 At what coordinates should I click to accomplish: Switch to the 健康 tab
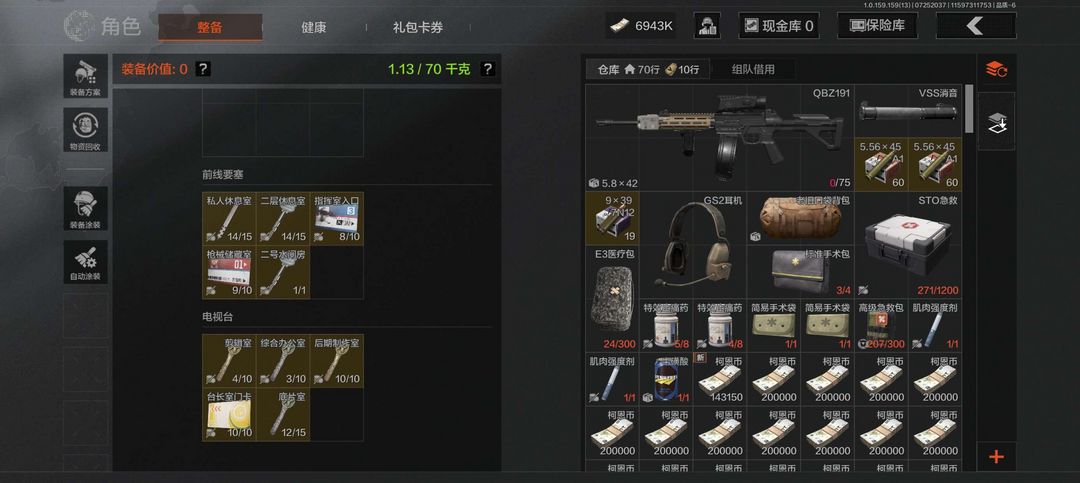(x=313, y=28)
